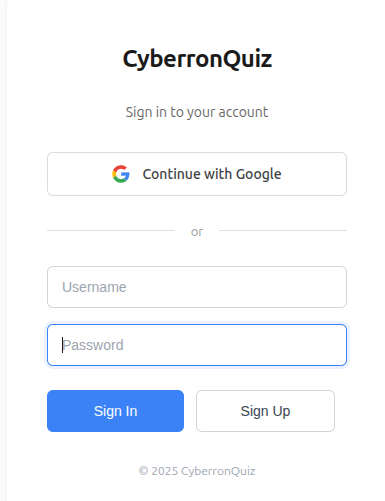This screenshot has width=385, height=501.
Task: Click the 'Continue with Google' label text
Action: coord(212,174)
